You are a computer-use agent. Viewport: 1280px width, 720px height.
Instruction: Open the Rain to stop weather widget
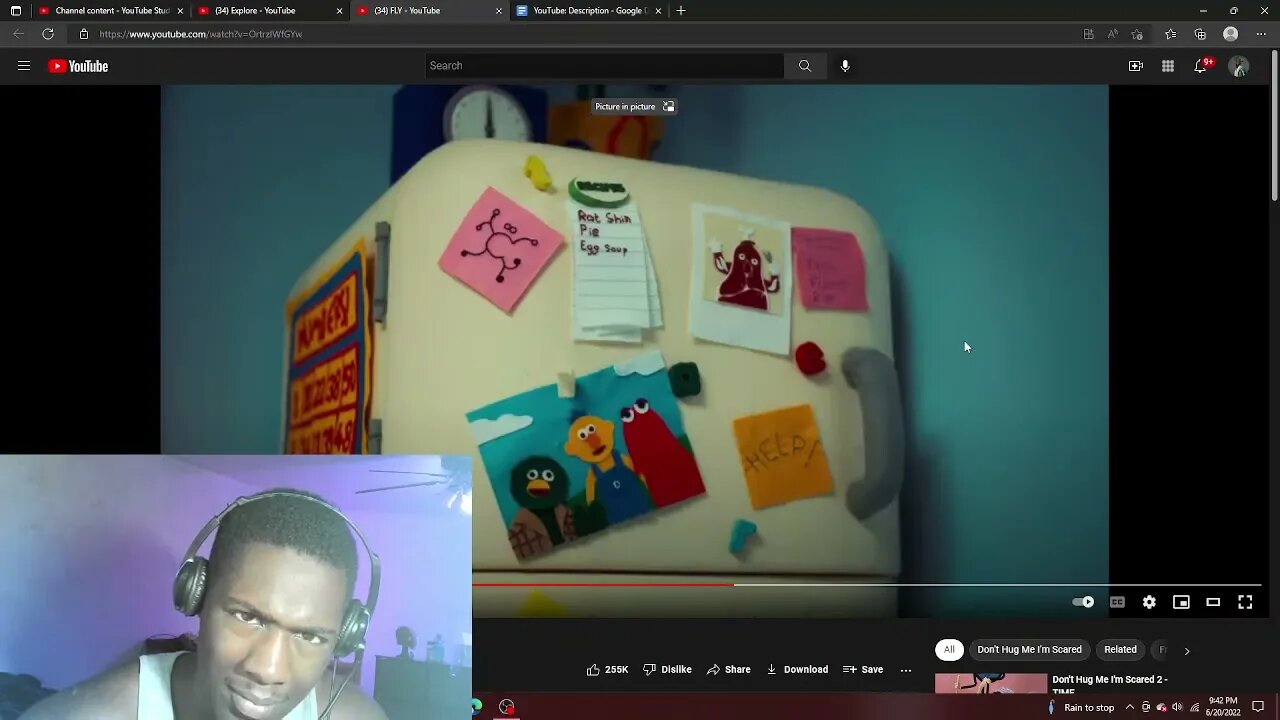pos(1081,707)
